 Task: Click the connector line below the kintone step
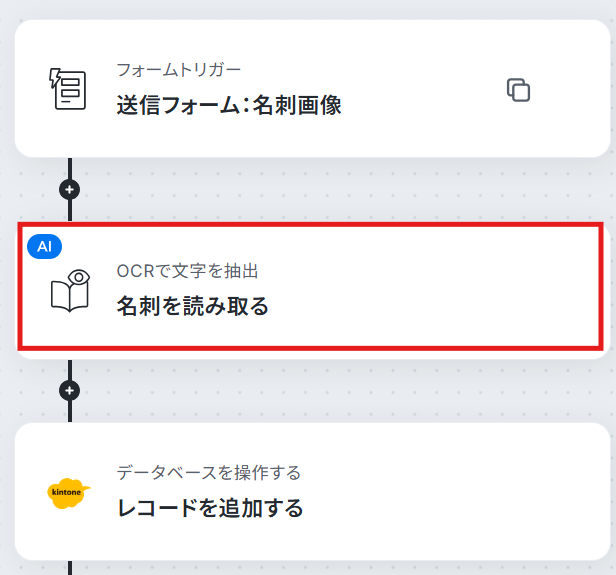(x=70, y=568)
